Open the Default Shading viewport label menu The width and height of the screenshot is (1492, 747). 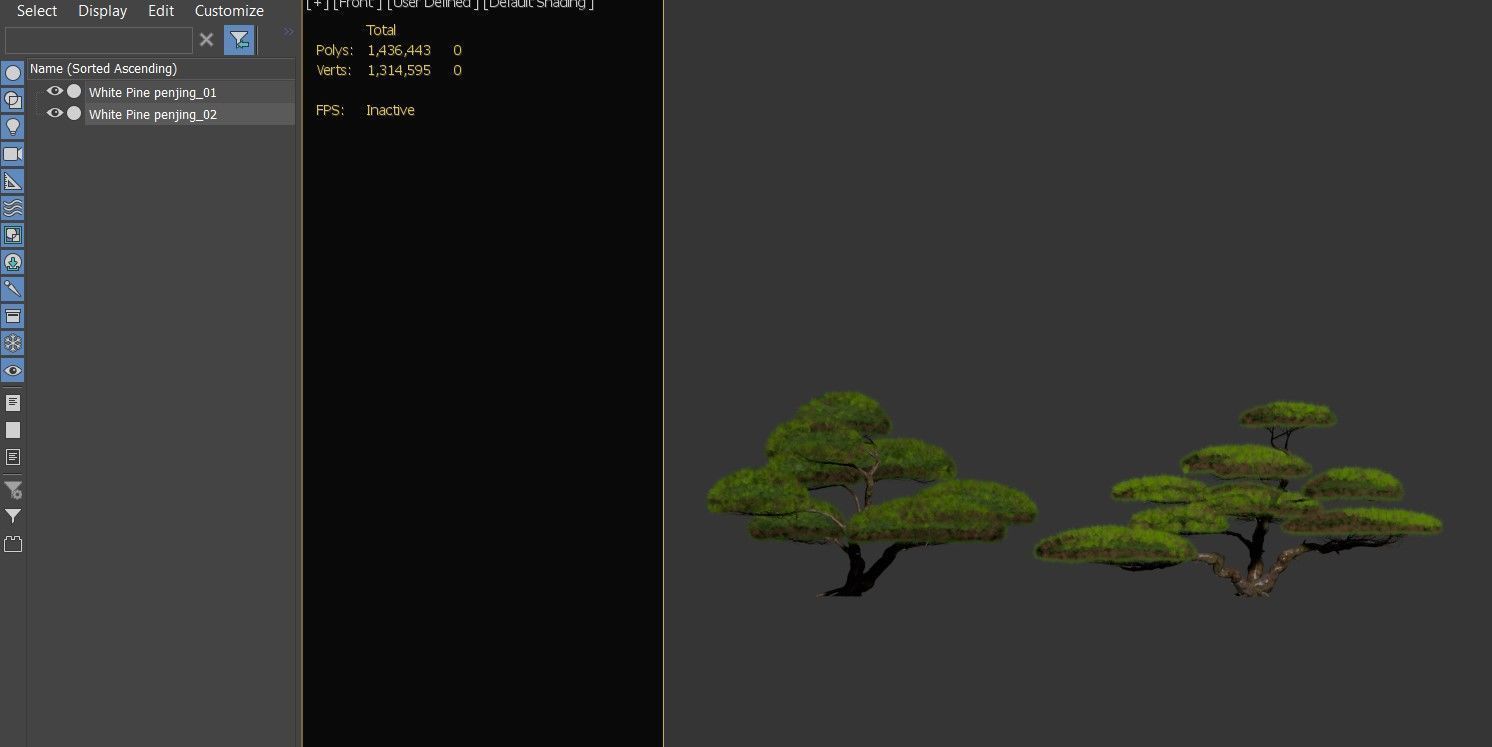coord(539,4)
